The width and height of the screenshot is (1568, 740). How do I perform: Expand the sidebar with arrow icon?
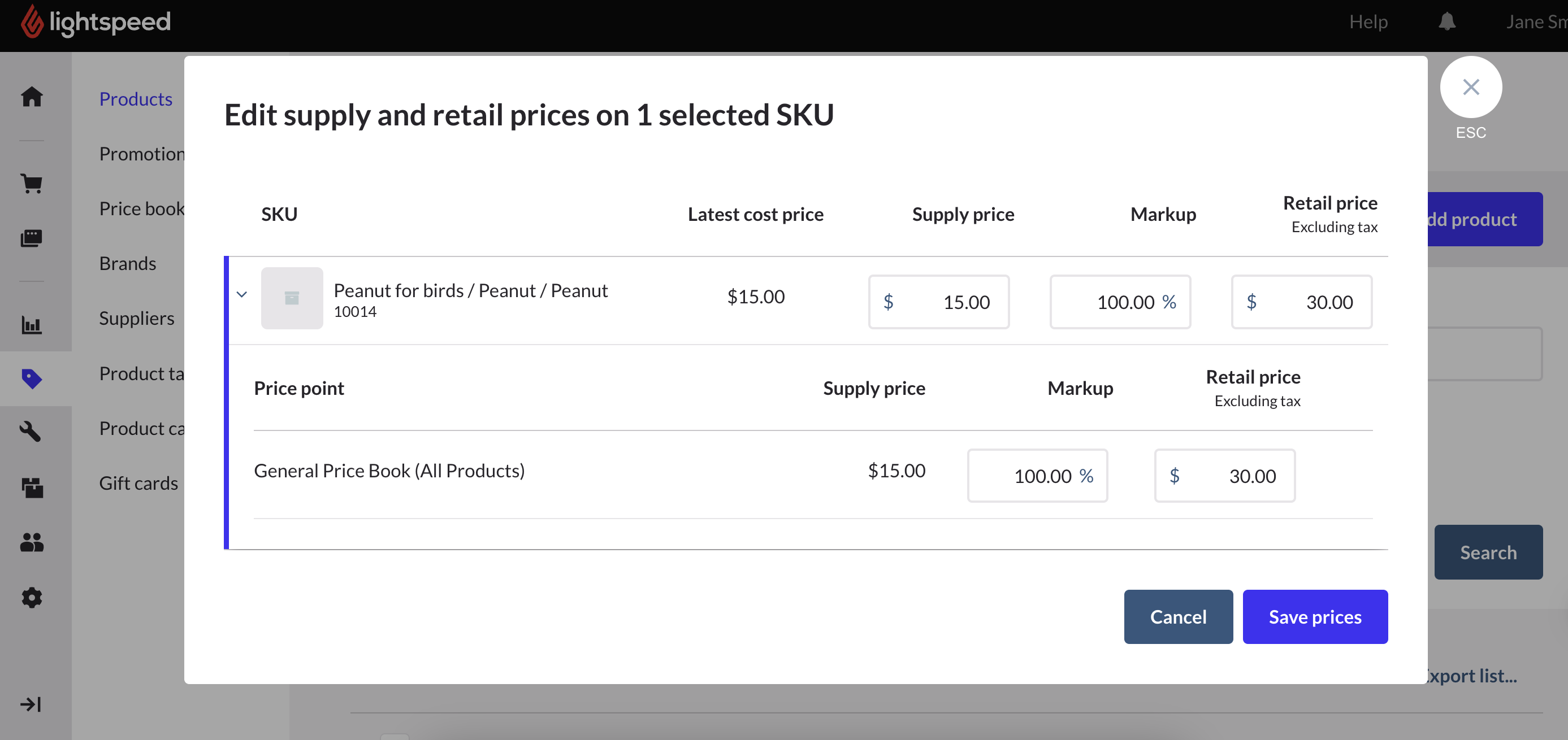[x=31, y=704]
